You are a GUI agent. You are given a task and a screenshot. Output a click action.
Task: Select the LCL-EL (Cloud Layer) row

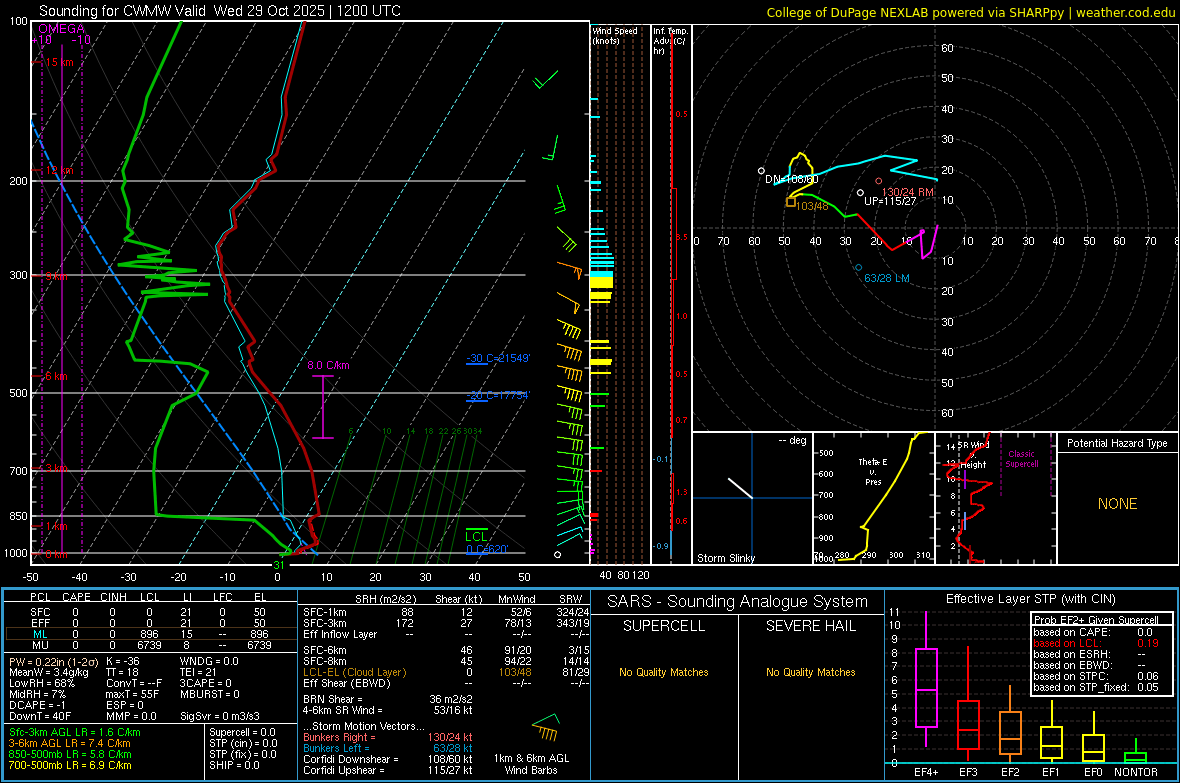(x=446, y=672)
